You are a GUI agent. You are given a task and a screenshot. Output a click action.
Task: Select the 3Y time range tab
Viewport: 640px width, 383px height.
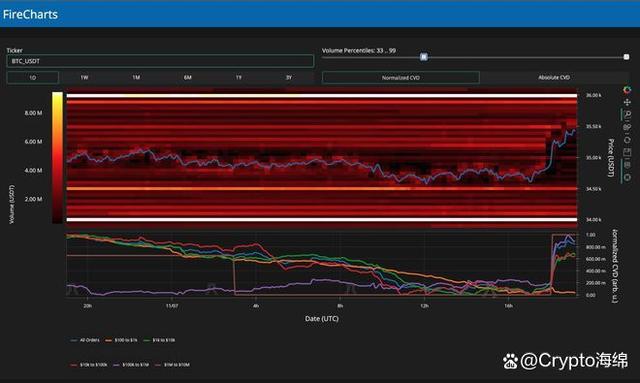coord(289,78)
